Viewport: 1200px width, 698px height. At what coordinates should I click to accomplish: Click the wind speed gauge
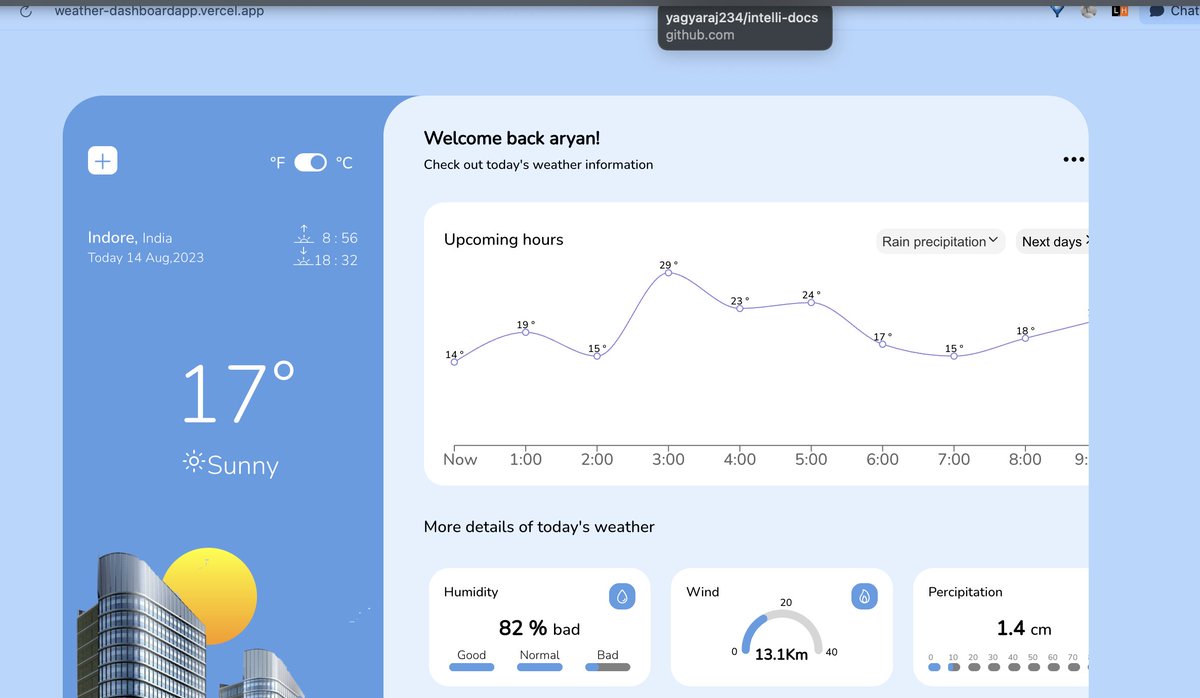coord(783,634)
